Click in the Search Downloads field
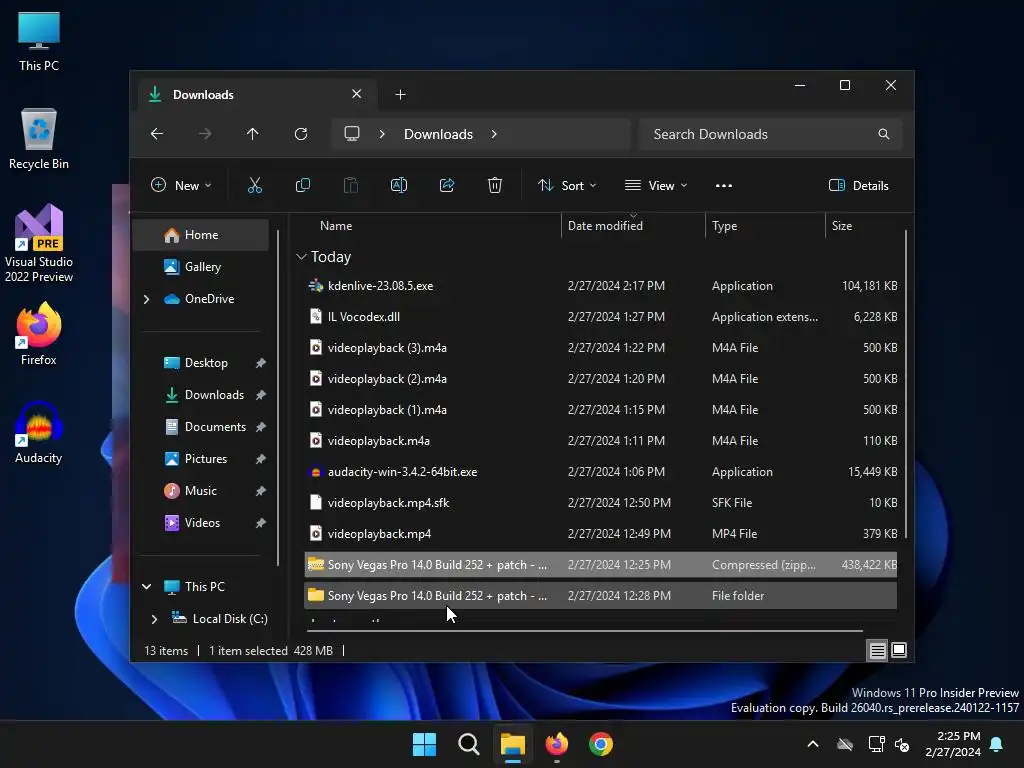 coord(771,134)
